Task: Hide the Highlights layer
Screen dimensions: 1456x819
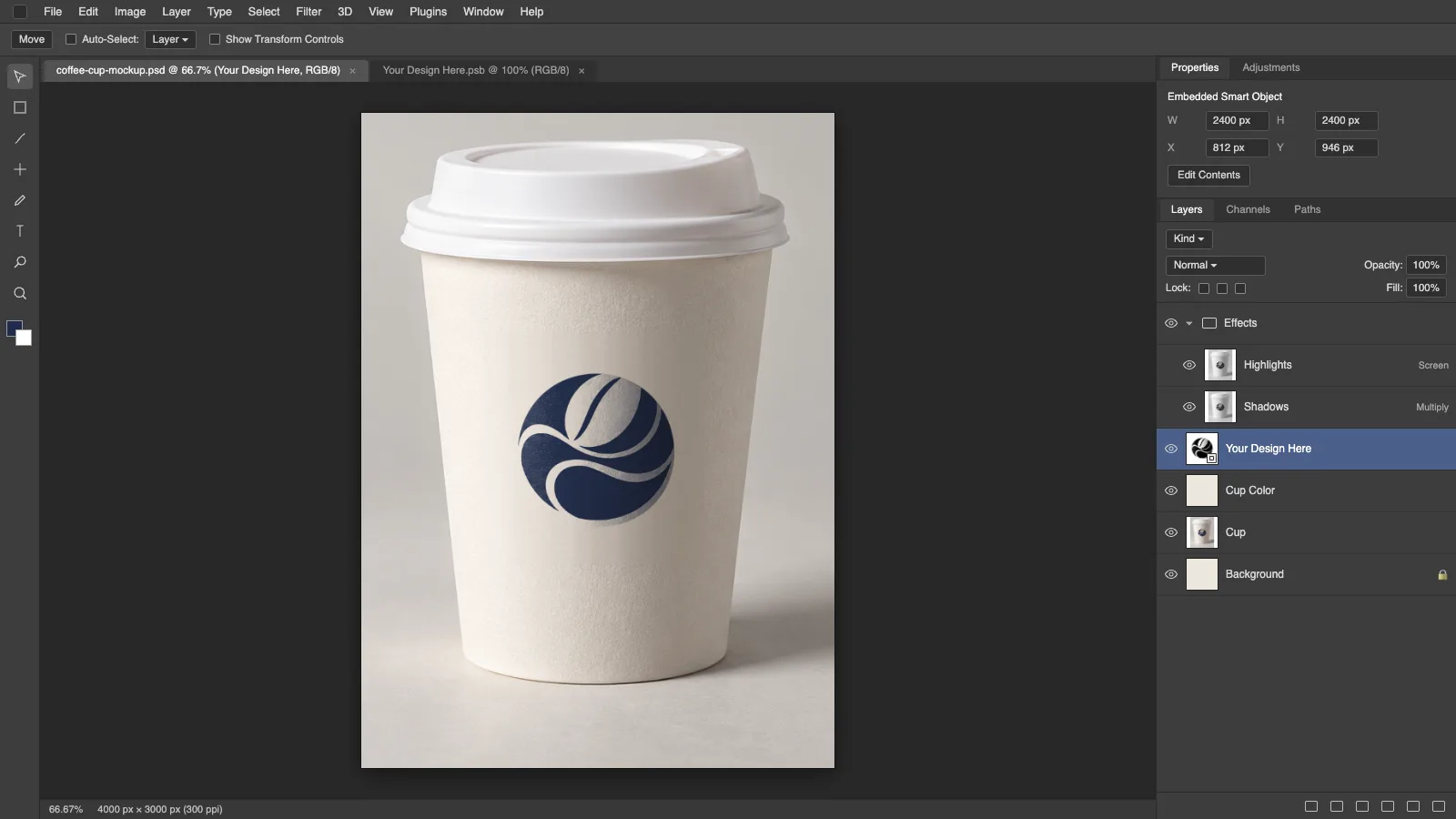Action: 1189,365
